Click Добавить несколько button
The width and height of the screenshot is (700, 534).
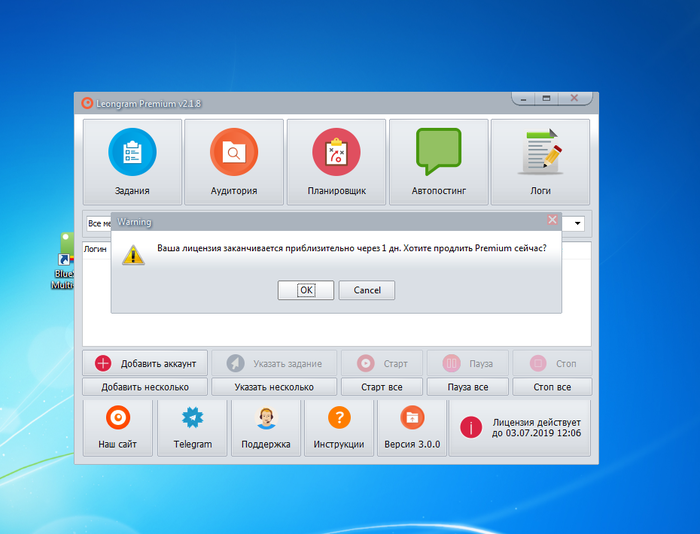click(145, 387)
